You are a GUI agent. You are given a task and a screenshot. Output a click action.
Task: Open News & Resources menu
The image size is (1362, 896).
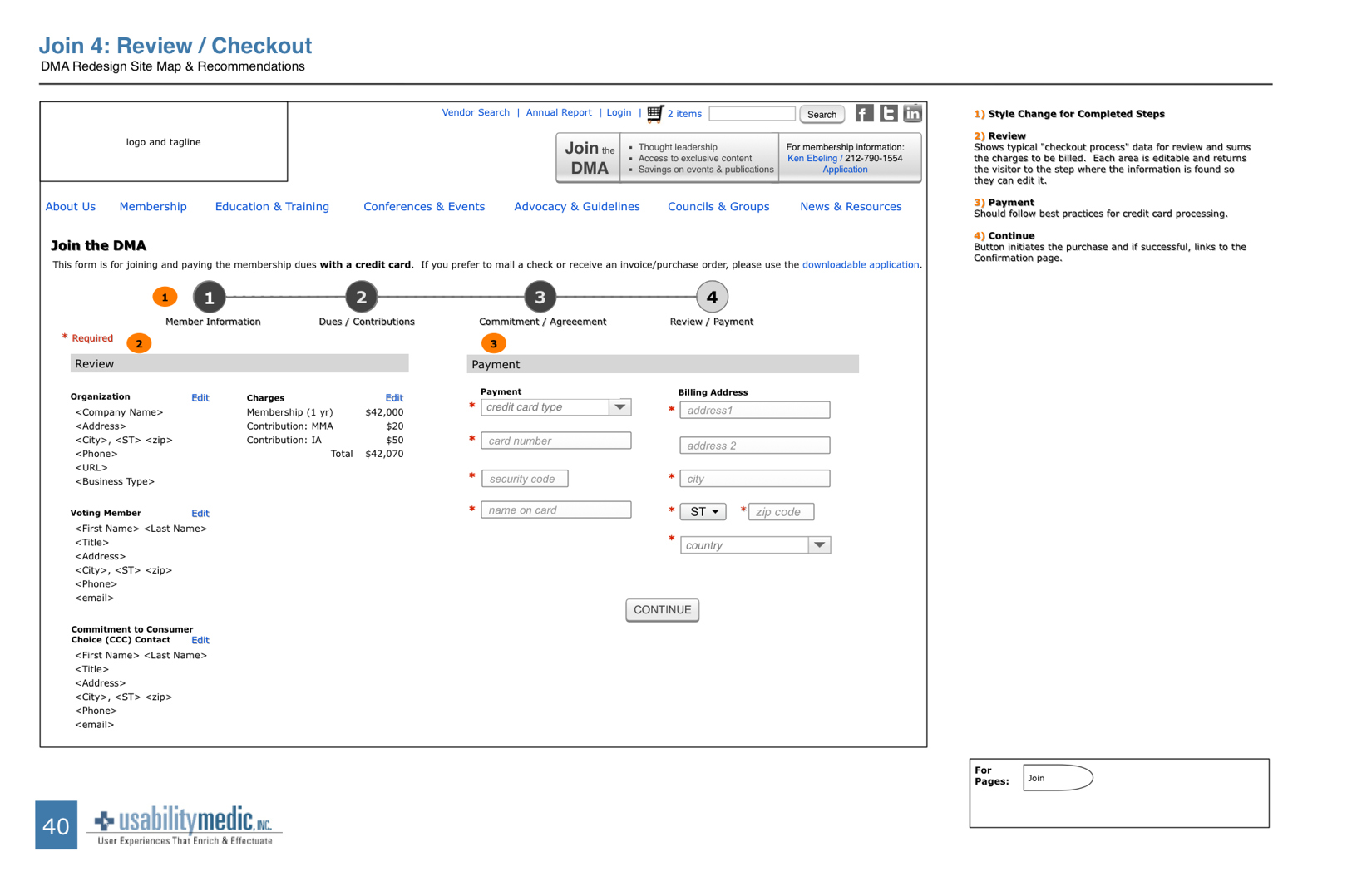click(851, 207)
